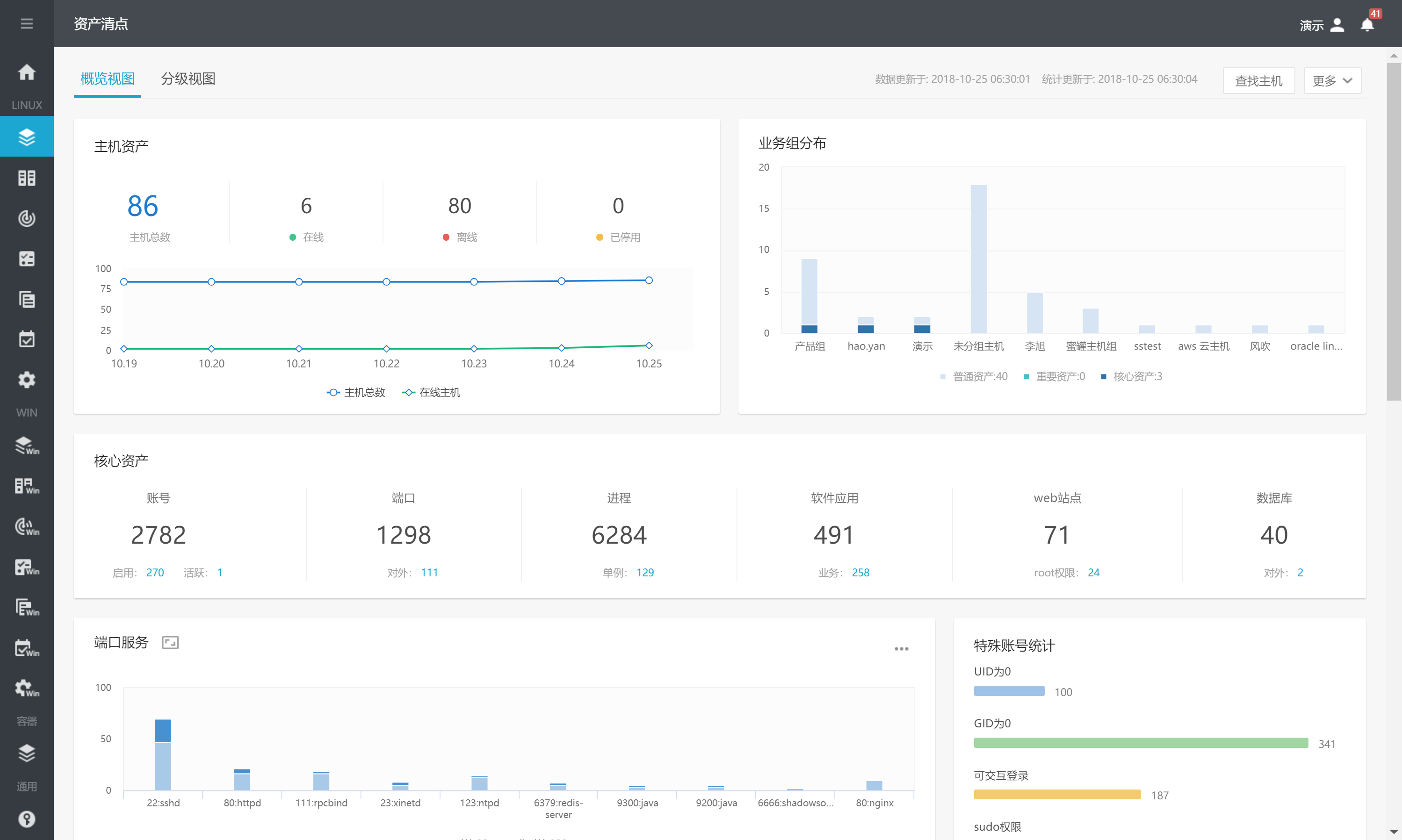Open the Linux radar scan icon

point(27,218)
